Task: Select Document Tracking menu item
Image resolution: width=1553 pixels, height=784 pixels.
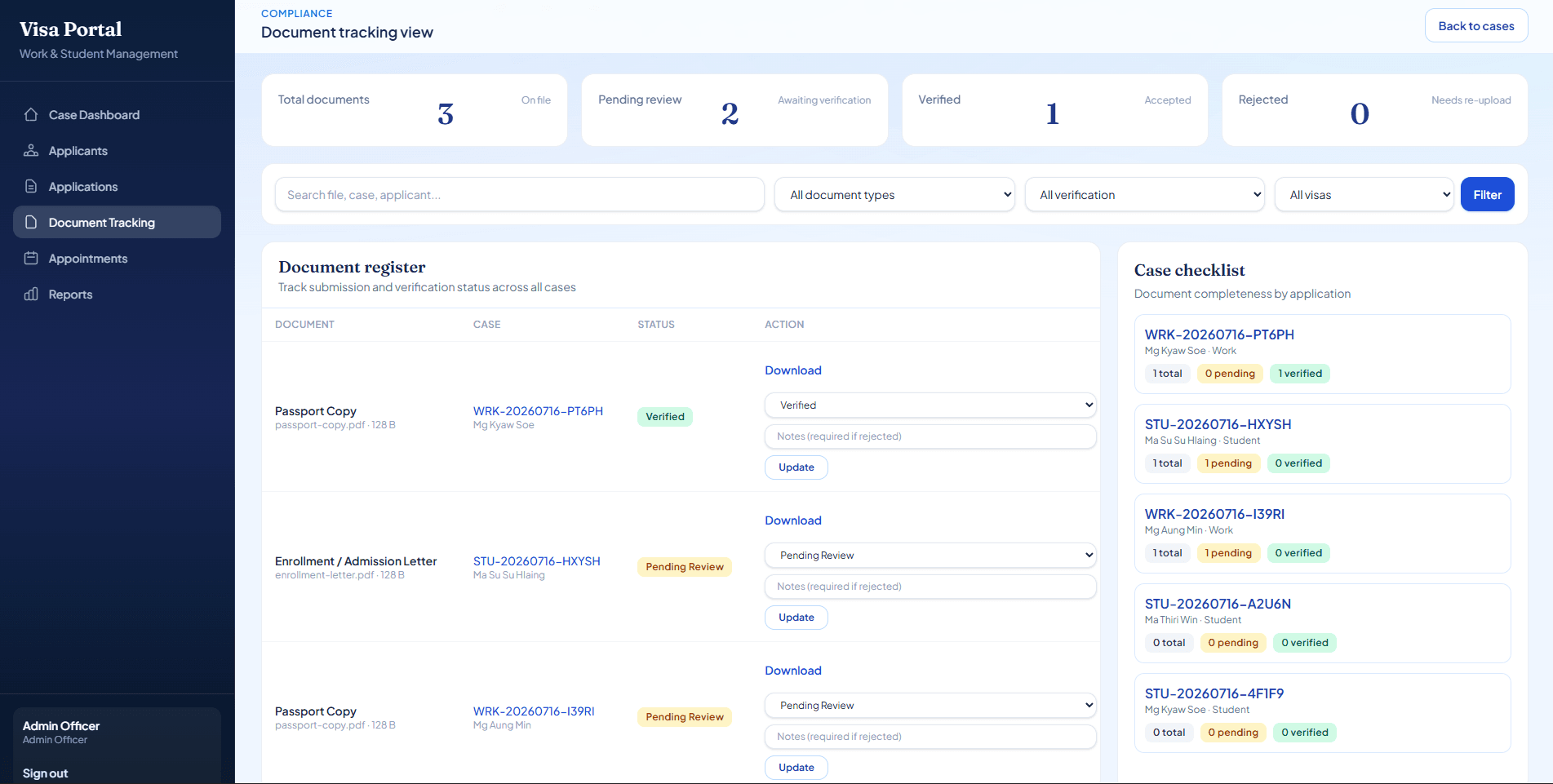Action: pyautogui.click(x=117, y=222)
